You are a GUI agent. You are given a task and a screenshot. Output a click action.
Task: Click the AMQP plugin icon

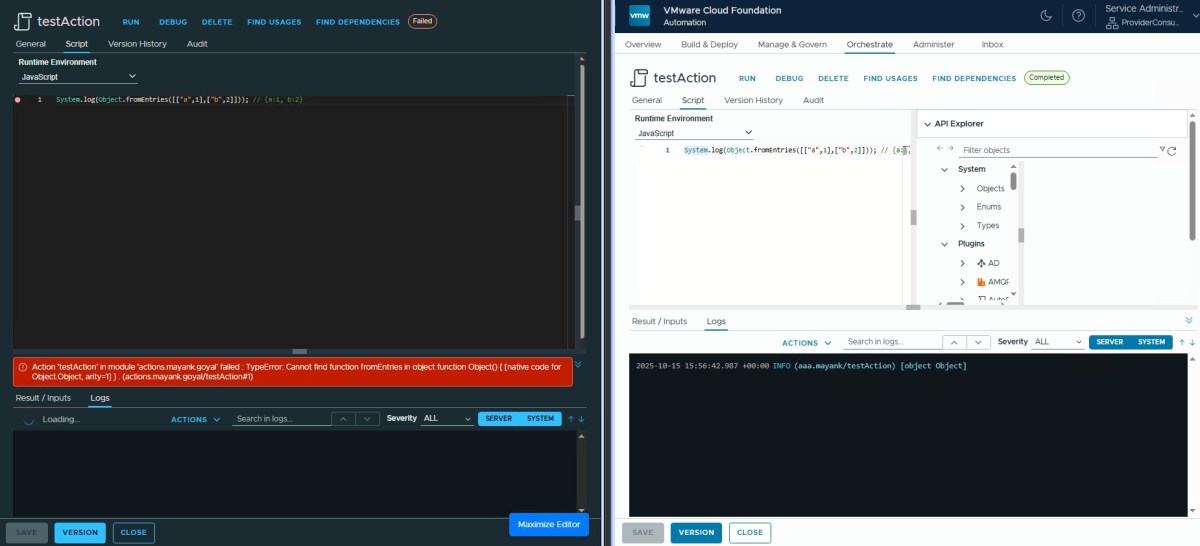[981, 282]
